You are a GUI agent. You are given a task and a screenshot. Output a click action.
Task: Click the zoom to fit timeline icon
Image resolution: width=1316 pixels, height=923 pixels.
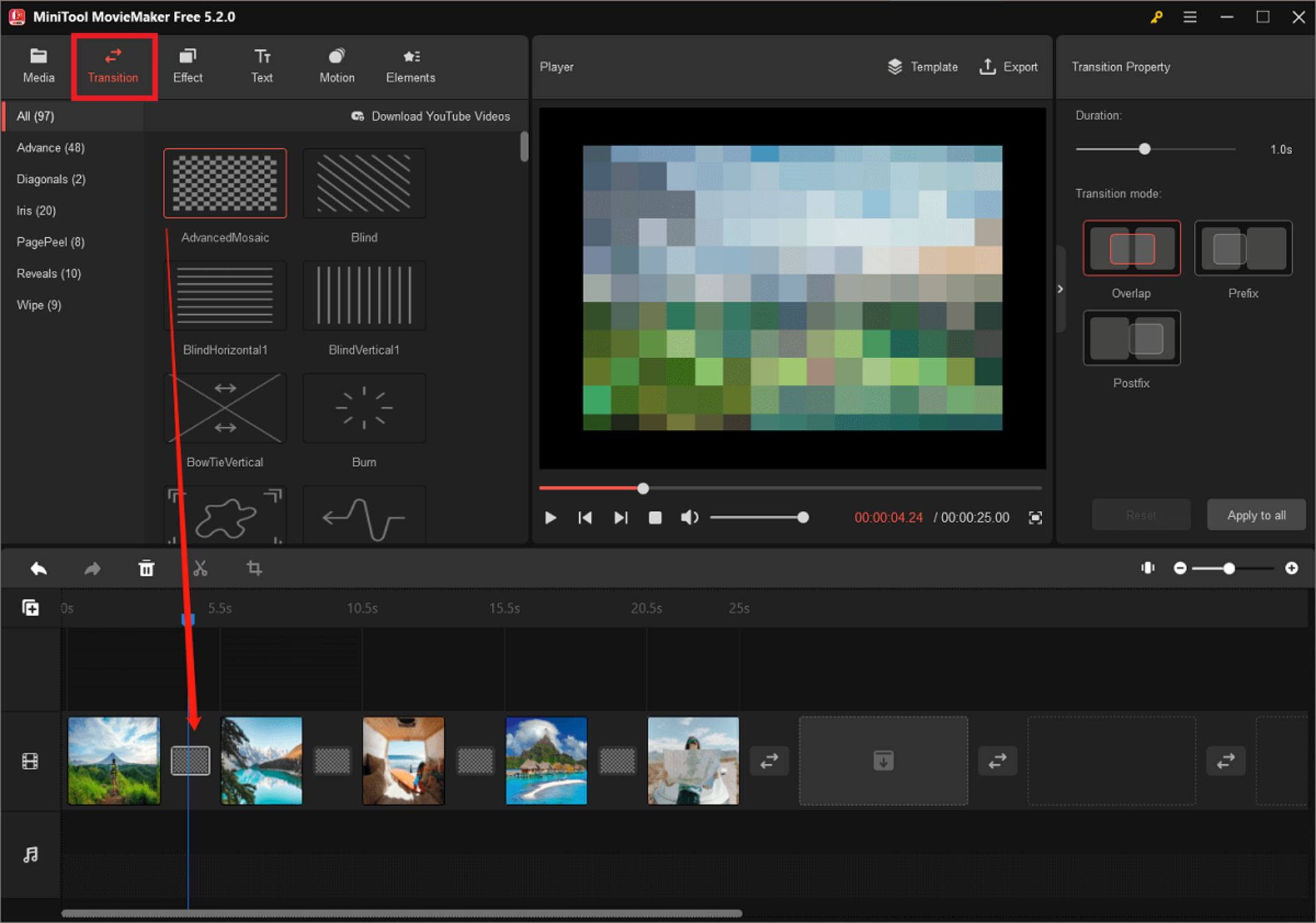tap(1147, 568)
